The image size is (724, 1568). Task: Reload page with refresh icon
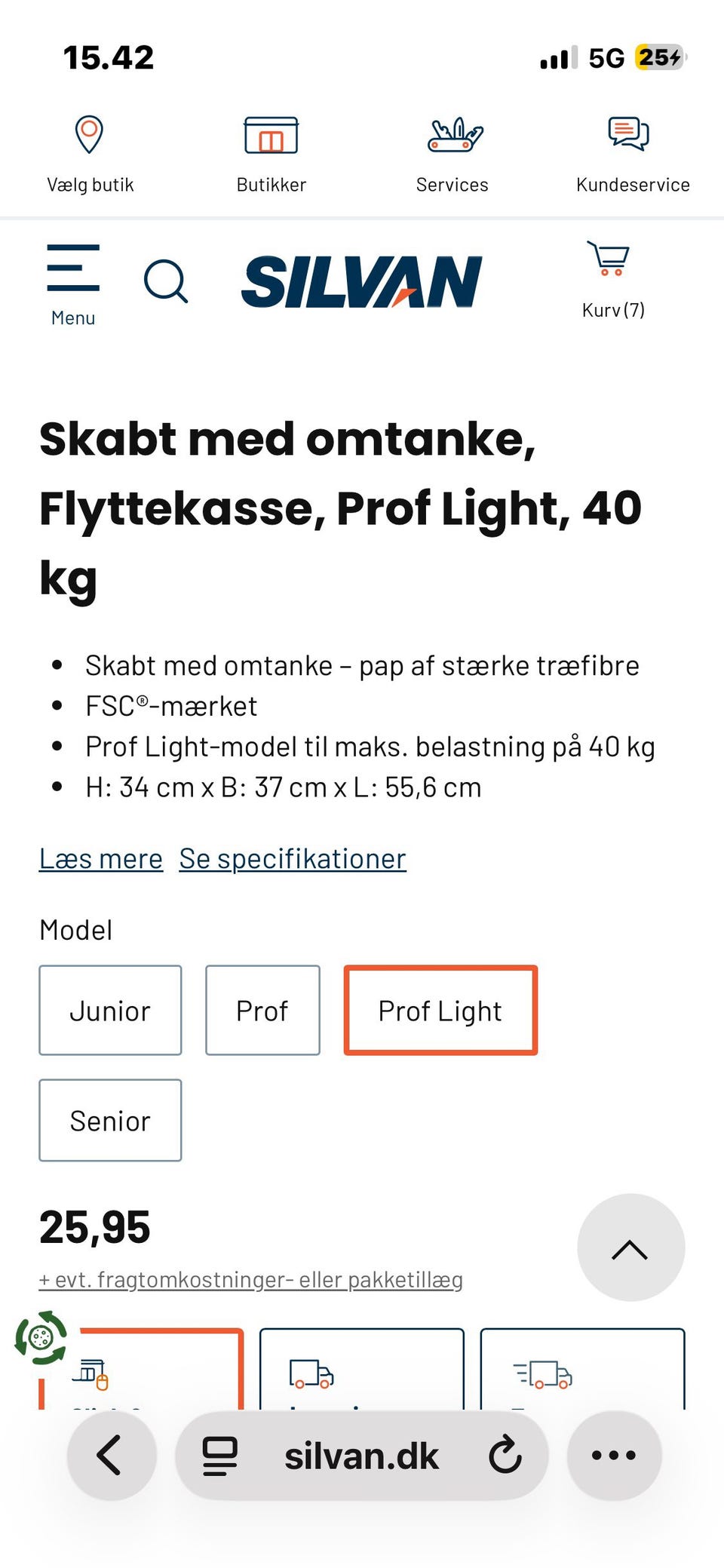[x=505, y=1455]
